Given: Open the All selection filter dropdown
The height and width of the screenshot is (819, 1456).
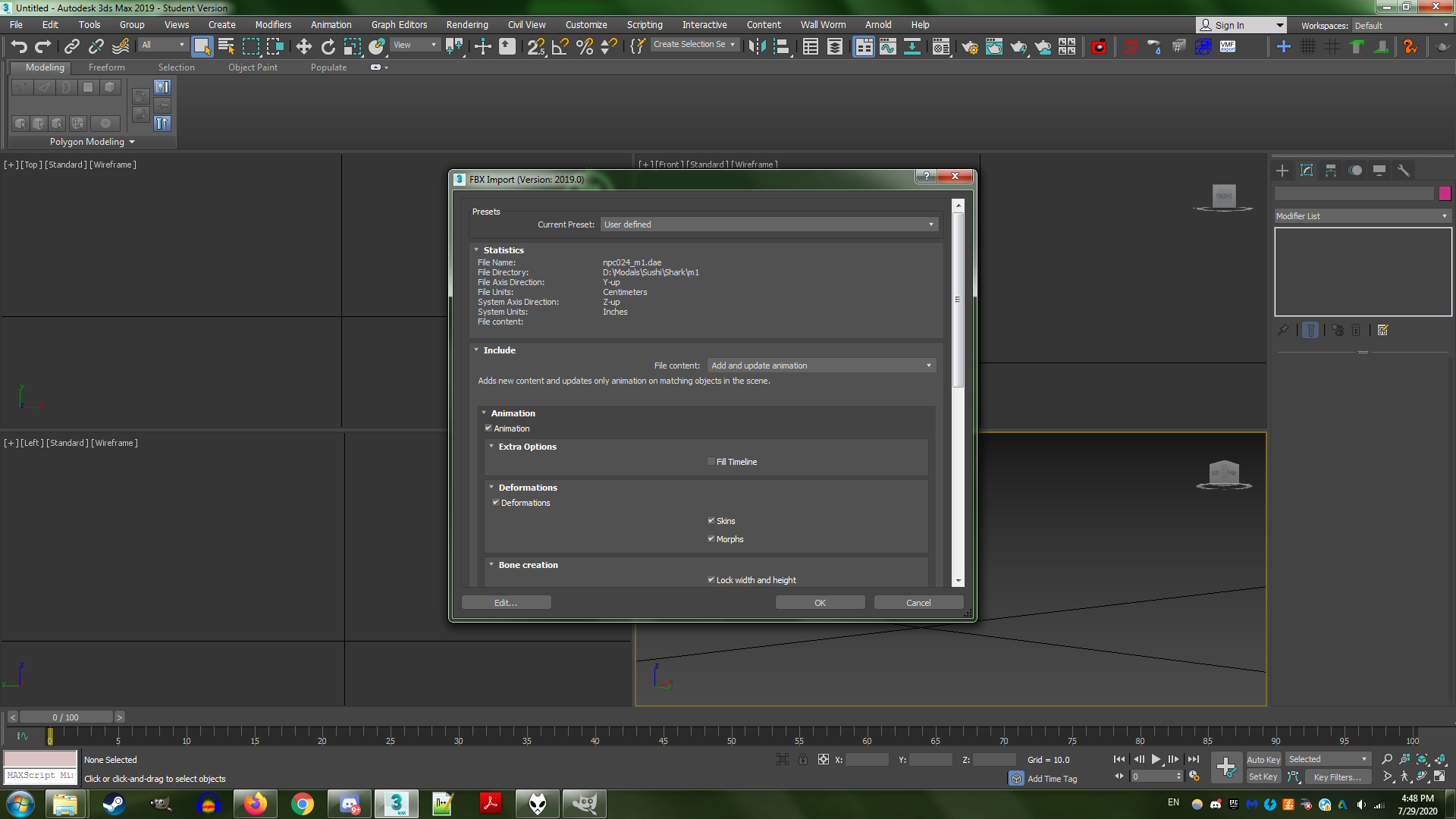Looking at the screenshot, I should pyautogui.click(x=163, y=45).
